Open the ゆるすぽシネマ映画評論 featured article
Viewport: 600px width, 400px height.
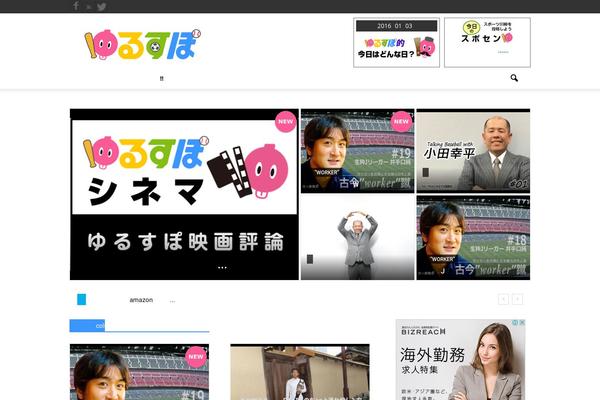click(x=184, y=194)
